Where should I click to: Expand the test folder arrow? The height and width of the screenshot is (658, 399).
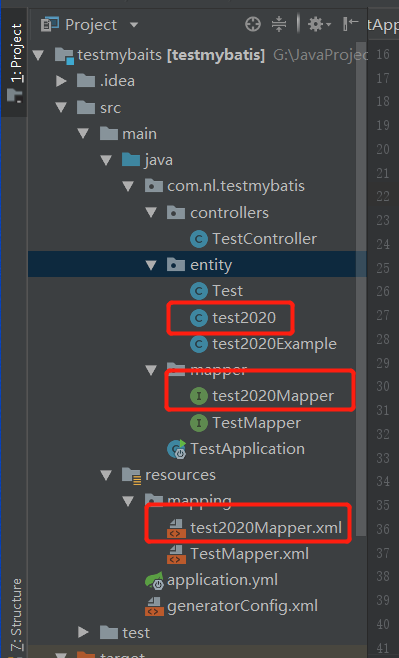83,632
